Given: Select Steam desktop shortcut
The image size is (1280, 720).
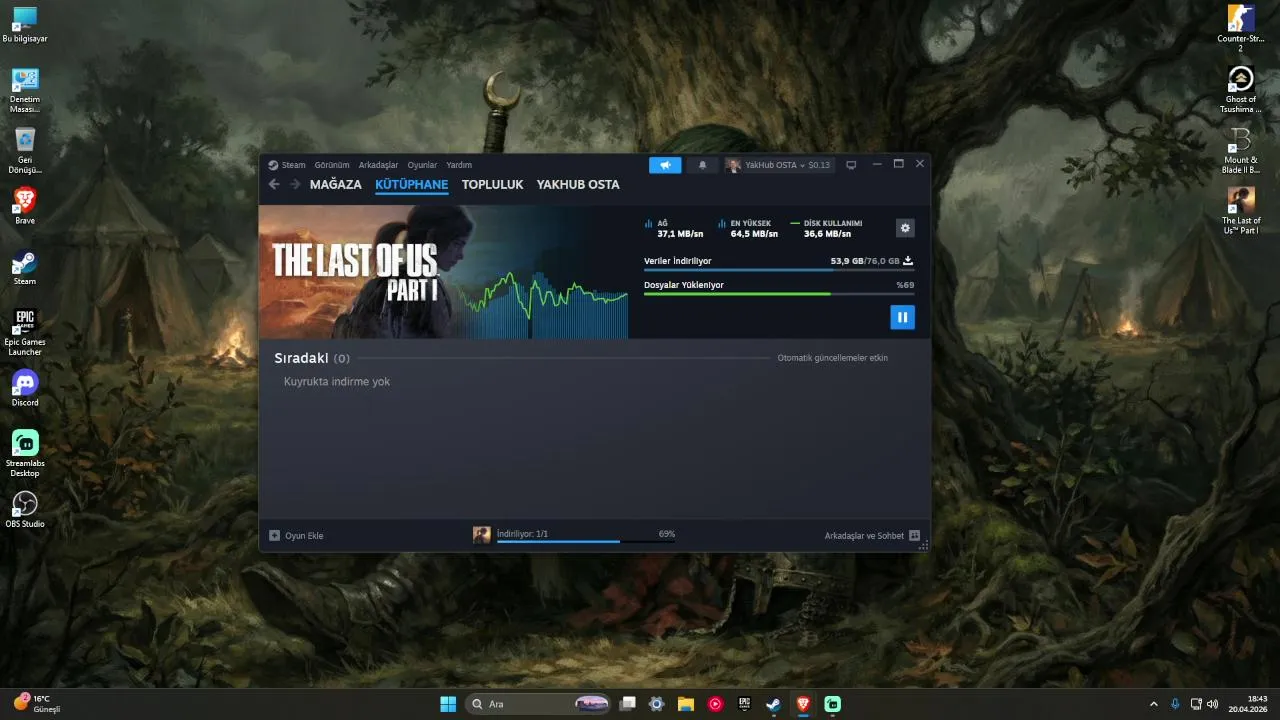Looking at the screenshot, I should 25,268.
